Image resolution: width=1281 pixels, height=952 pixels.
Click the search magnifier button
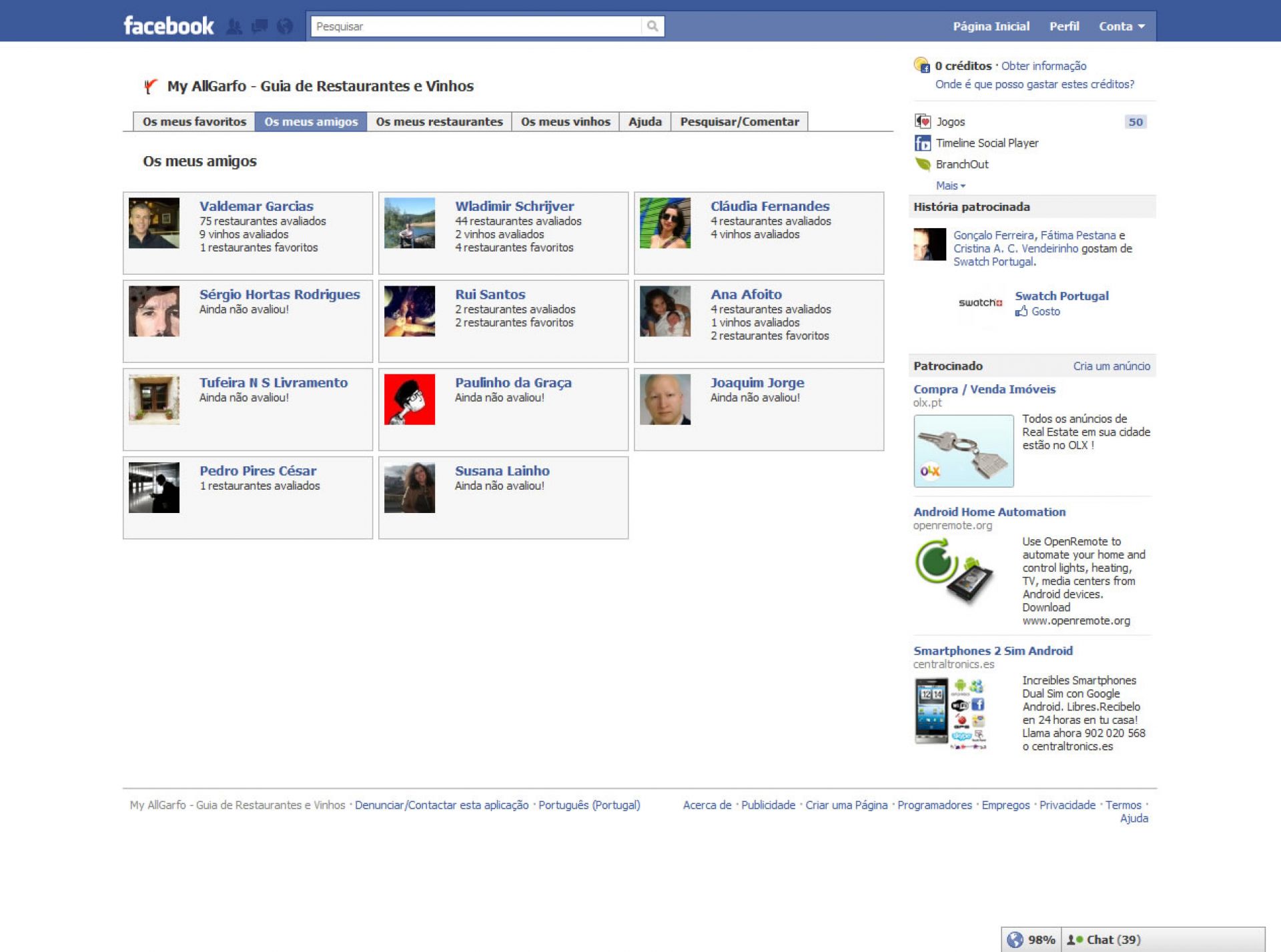point(653,26)
